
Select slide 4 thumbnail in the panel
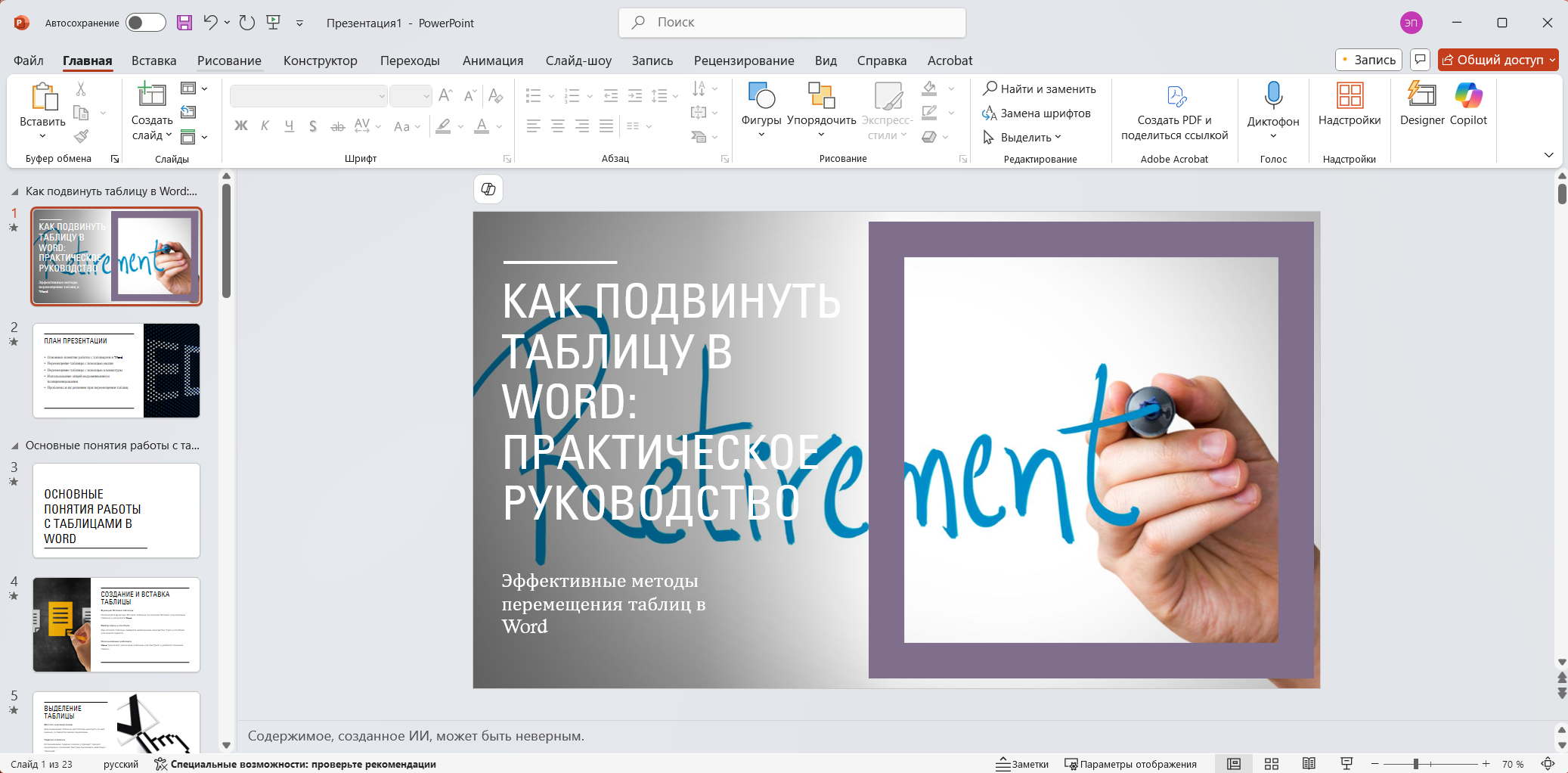point(116,625)
